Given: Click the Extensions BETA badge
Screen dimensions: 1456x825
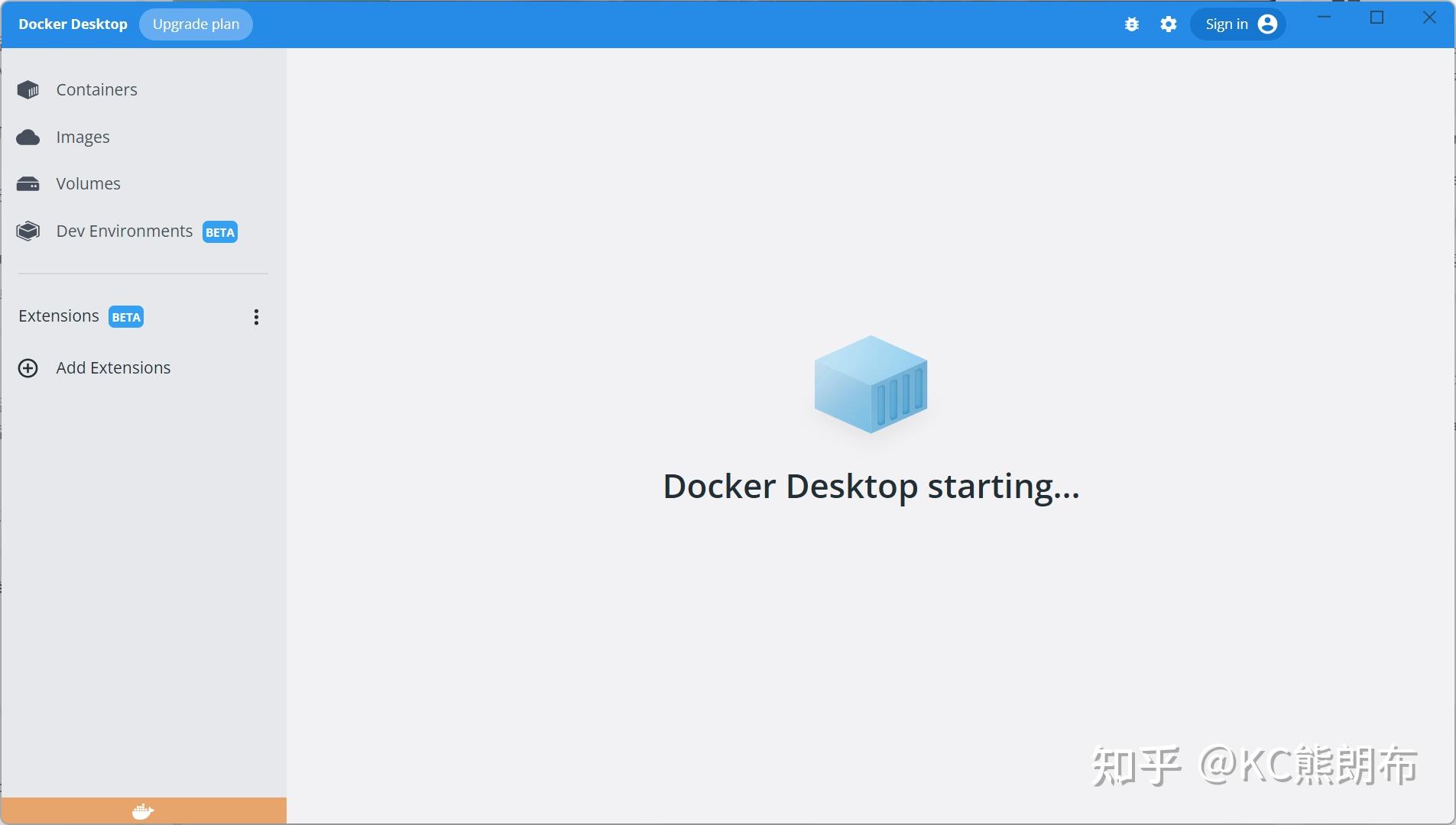Looking at the screenshot, I should tap(125, 316).
